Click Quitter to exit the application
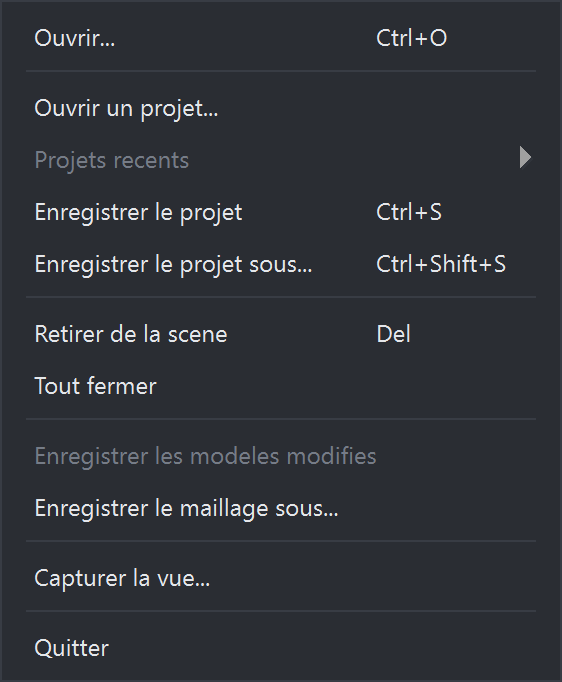Image resolution: width=562 pixels, height=682 pixels. pos(281,648)
